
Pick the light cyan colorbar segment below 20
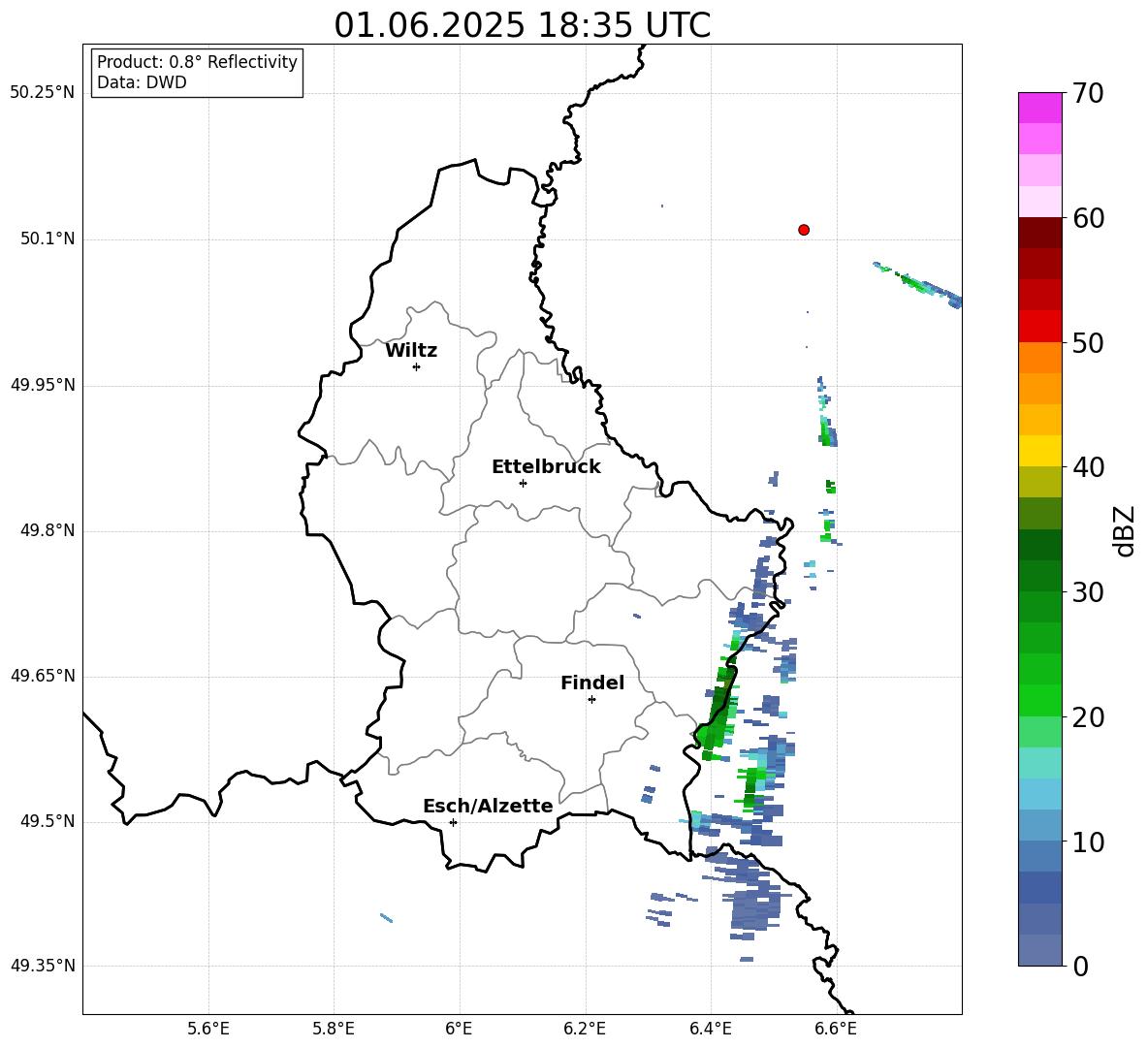pos(1040,763)
